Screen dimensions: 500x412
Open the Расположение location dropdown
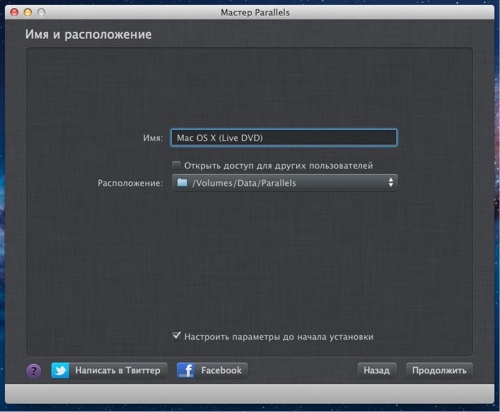[285, 183]
